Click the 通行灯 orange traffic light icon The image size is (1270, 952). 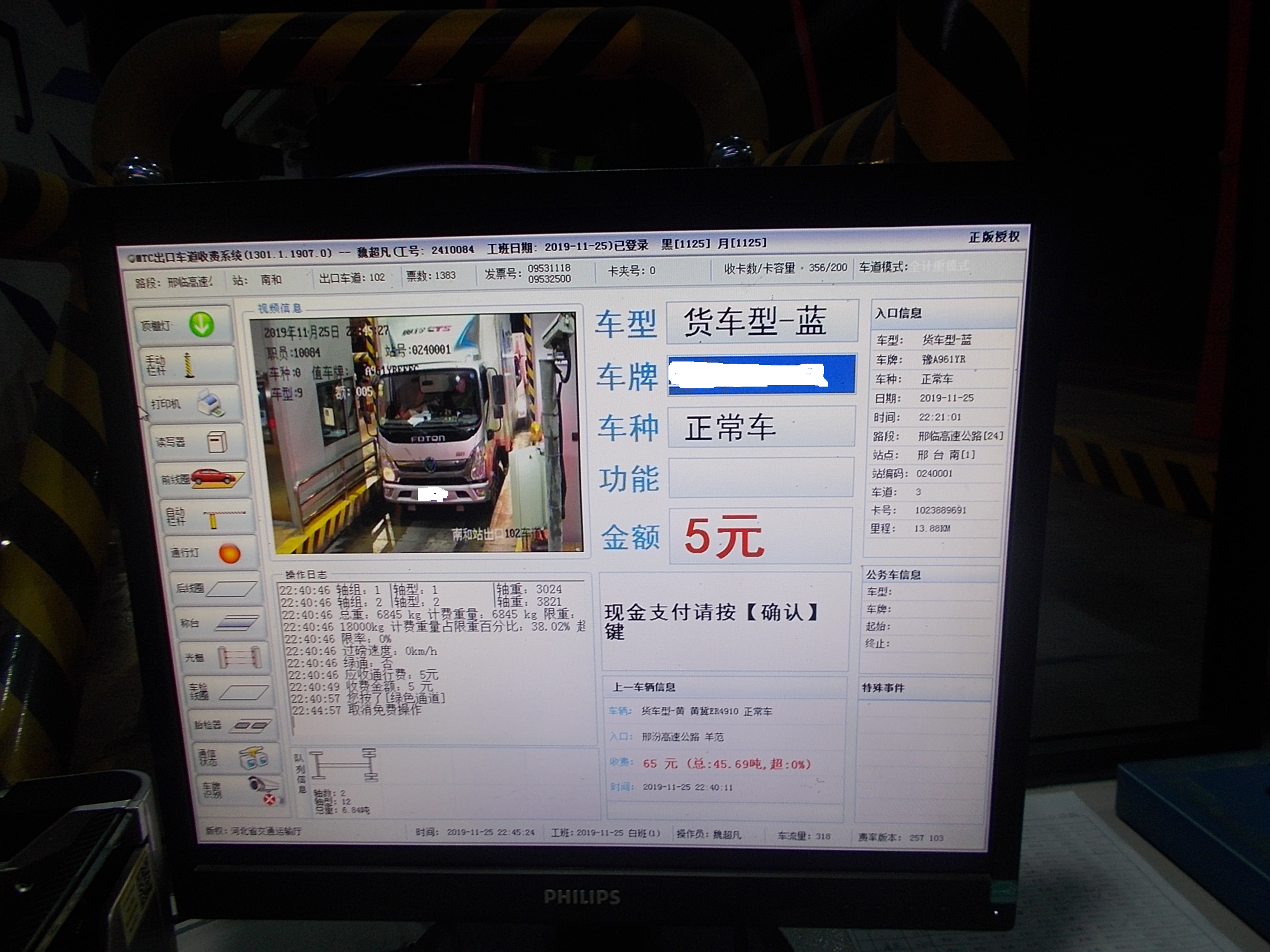click(x=230, y=553)
